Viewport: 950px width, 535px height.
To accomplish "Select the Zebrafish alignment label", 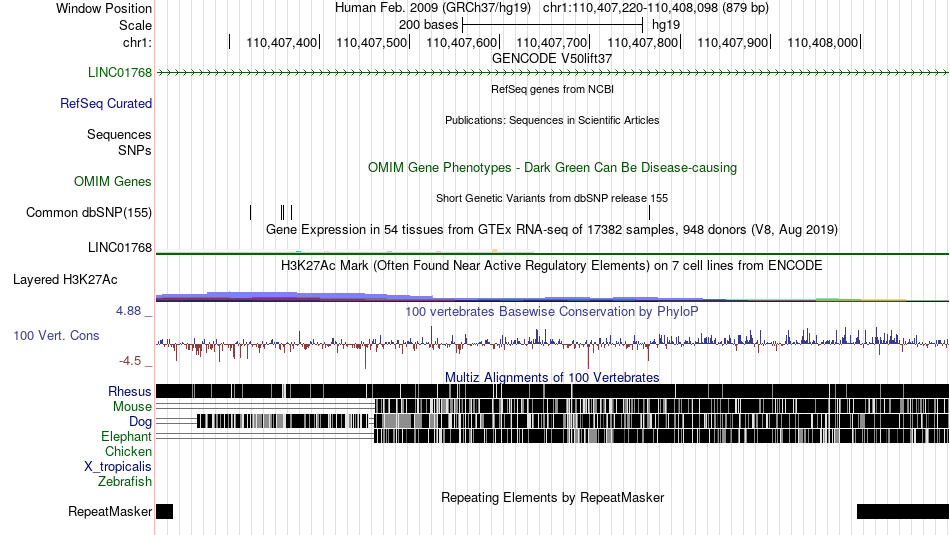I will point(125,482).
